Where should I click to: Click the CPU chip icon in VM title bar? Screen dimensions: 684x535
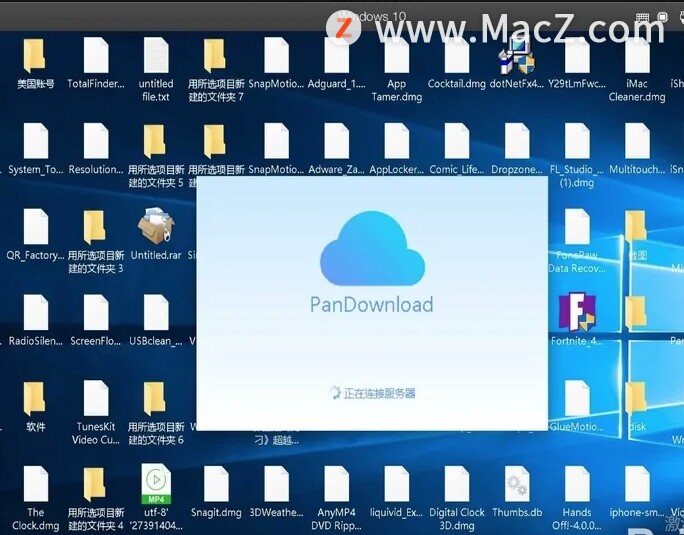click(x=663, y=17)
